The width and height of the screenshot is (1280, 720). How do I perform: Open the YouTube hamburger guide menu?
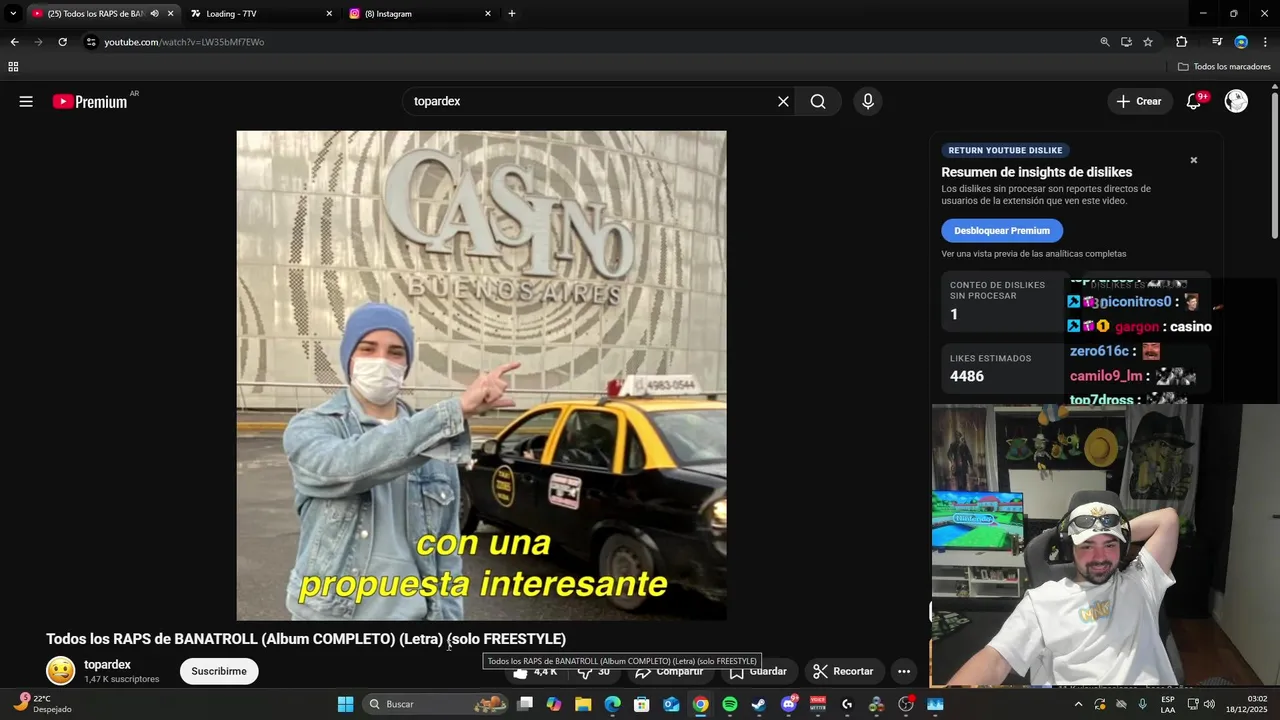pos(26,101)
